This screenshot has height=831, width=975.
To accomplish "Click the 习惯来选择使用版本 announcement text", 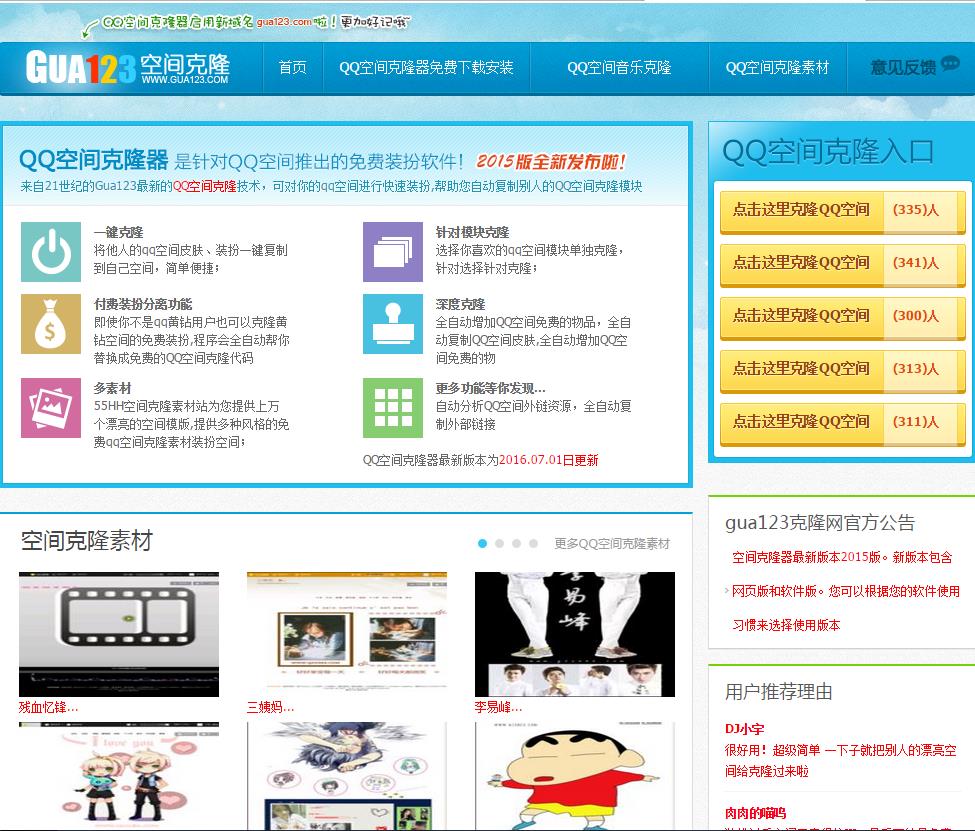I will [786, 625].
